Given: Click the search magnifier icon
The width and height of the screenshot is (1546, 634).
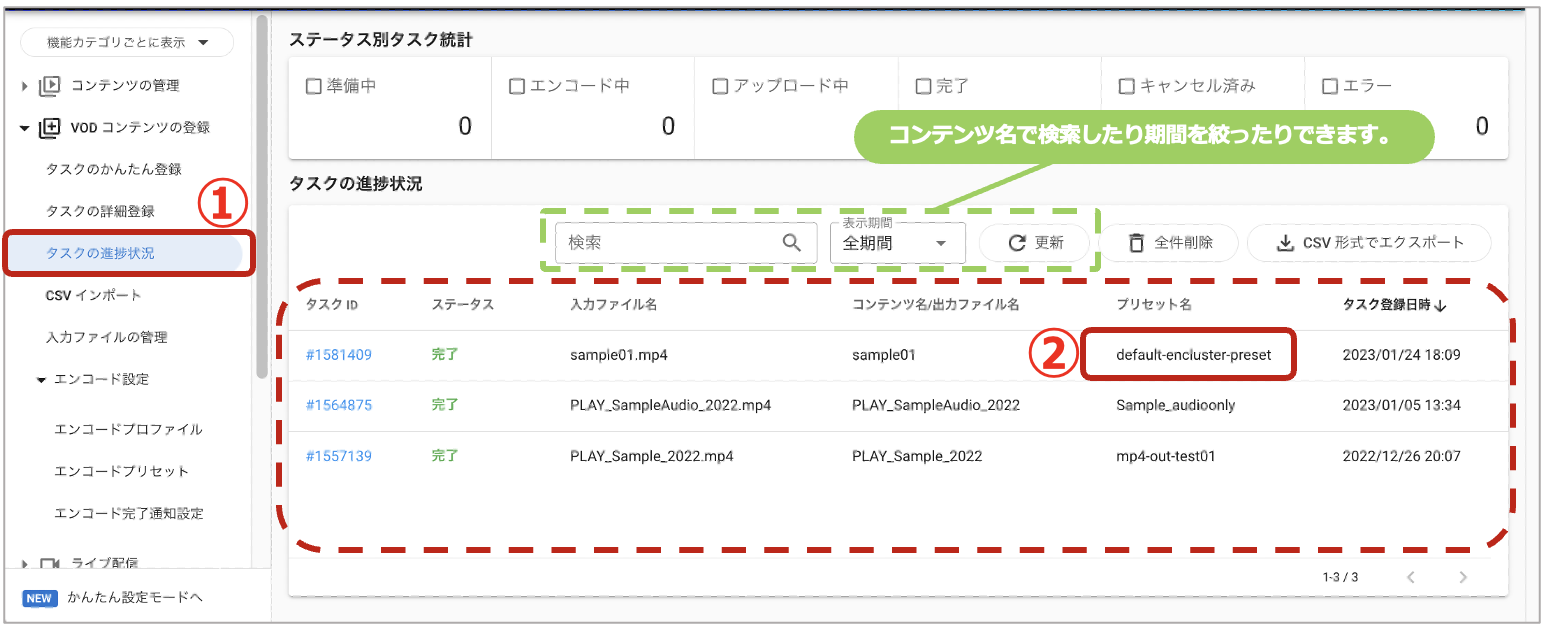Looking at the screenshot, I should pyautogui.click(x=791, y=243).
